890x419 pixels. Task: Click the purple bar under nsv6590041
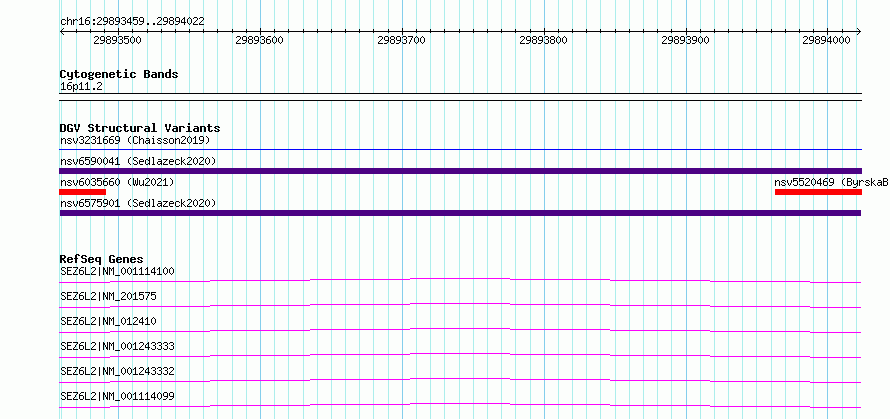[x=460, y=171]
